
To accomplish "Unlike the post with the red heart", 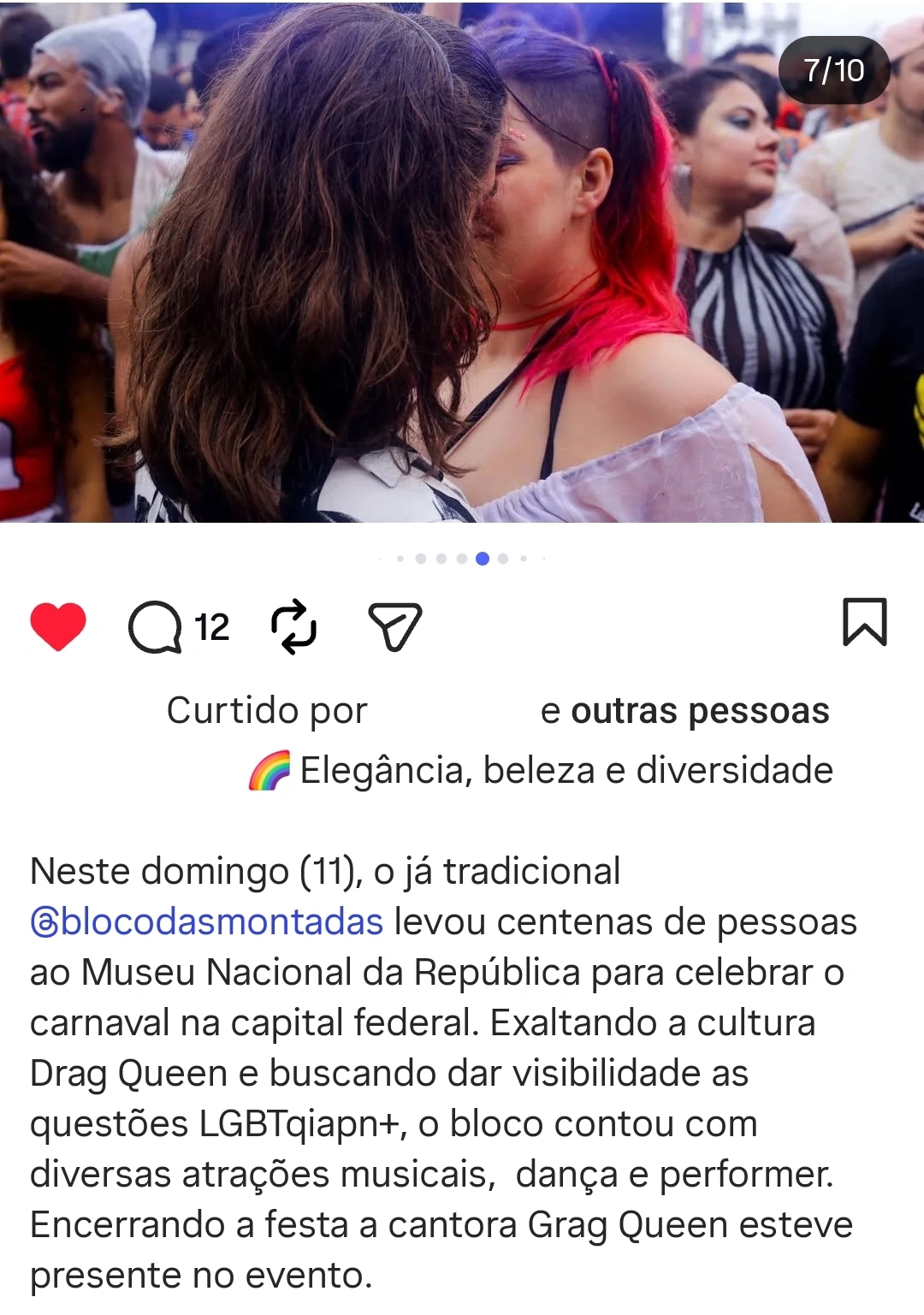I will tap(58, 626).
